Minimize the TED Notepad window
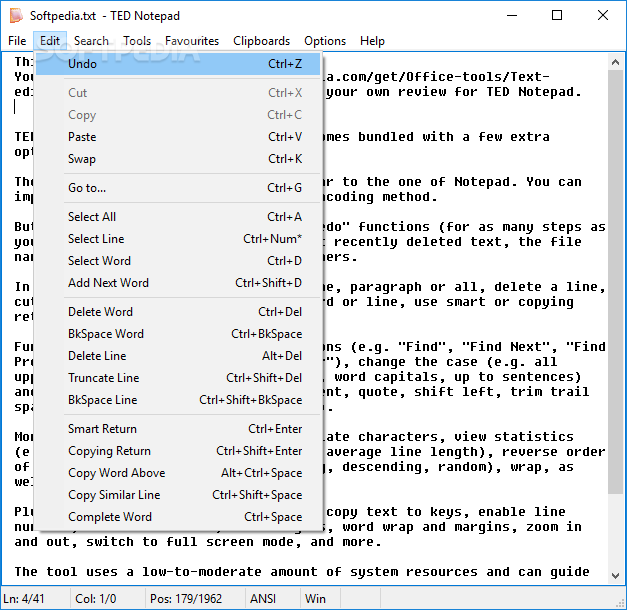The image size is (627, 610). coord(512,16)
